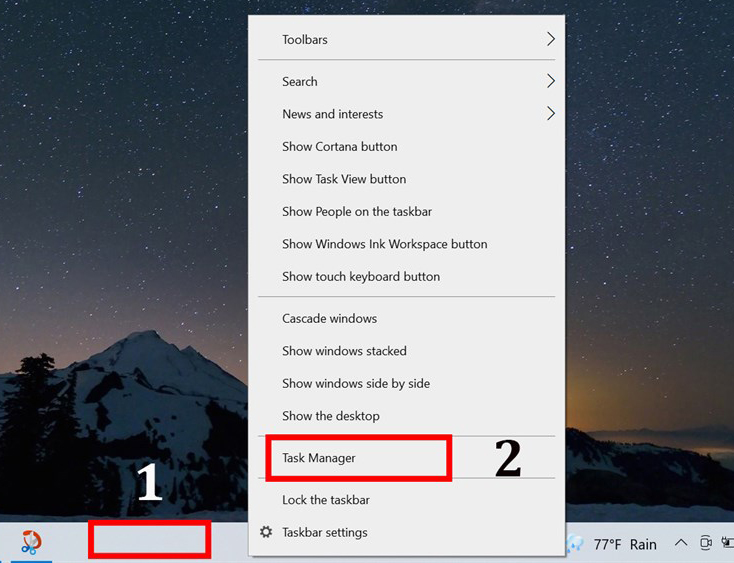734x563 pixels.
Task: Click the snipping app icon on taskbar
Action: pyautogui.click(x=31, y=542)
